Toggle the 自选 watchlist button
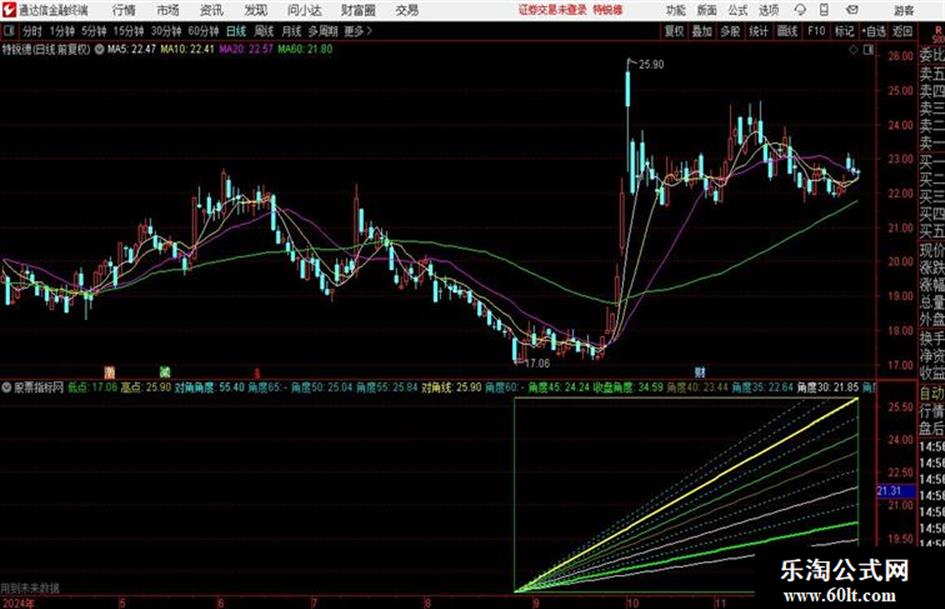The width and height of the screenshot is (945, 609). tap(874, 31)
